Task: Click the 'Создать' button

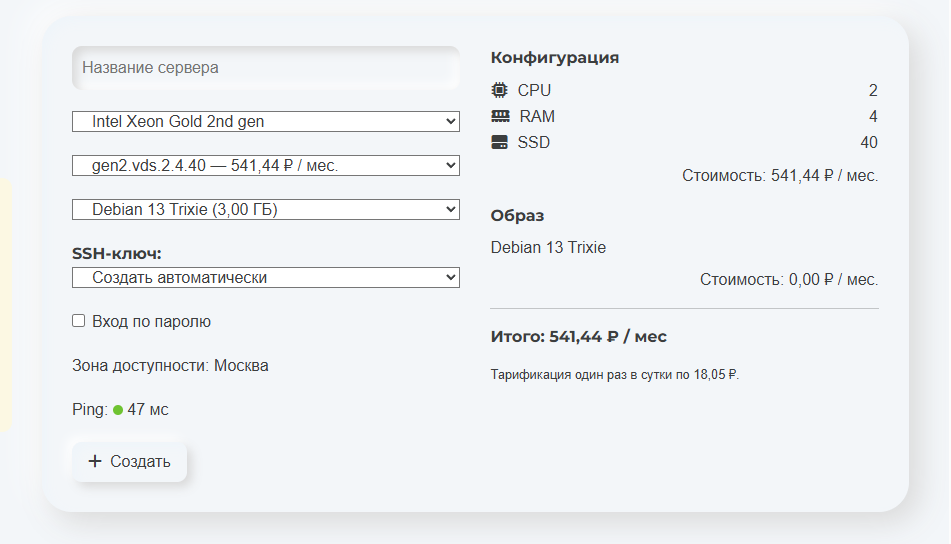Action: (129, 462)
